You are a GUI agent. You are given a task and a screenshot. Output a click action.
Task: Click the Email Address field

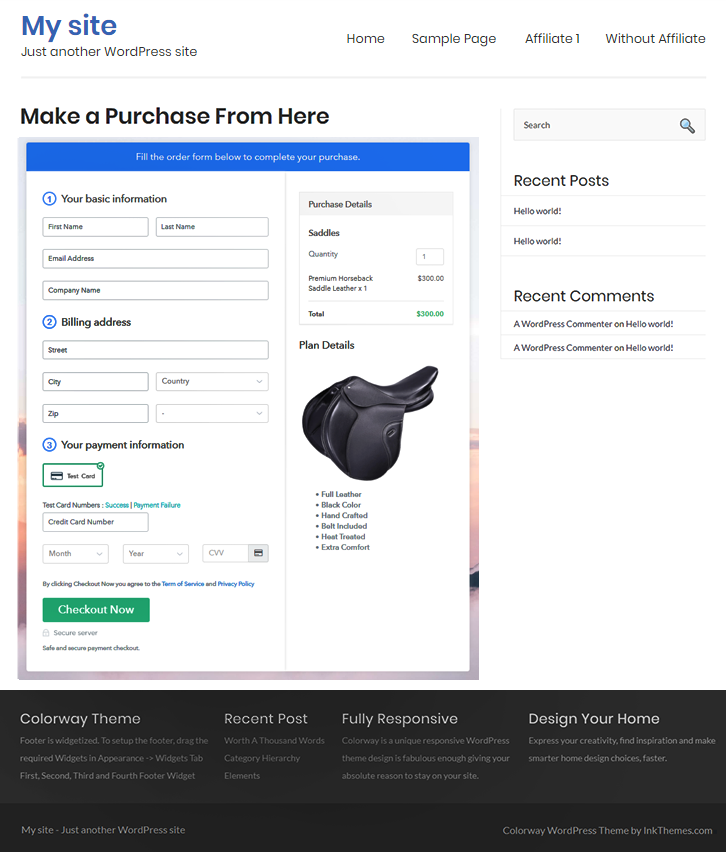pos(155,259)
